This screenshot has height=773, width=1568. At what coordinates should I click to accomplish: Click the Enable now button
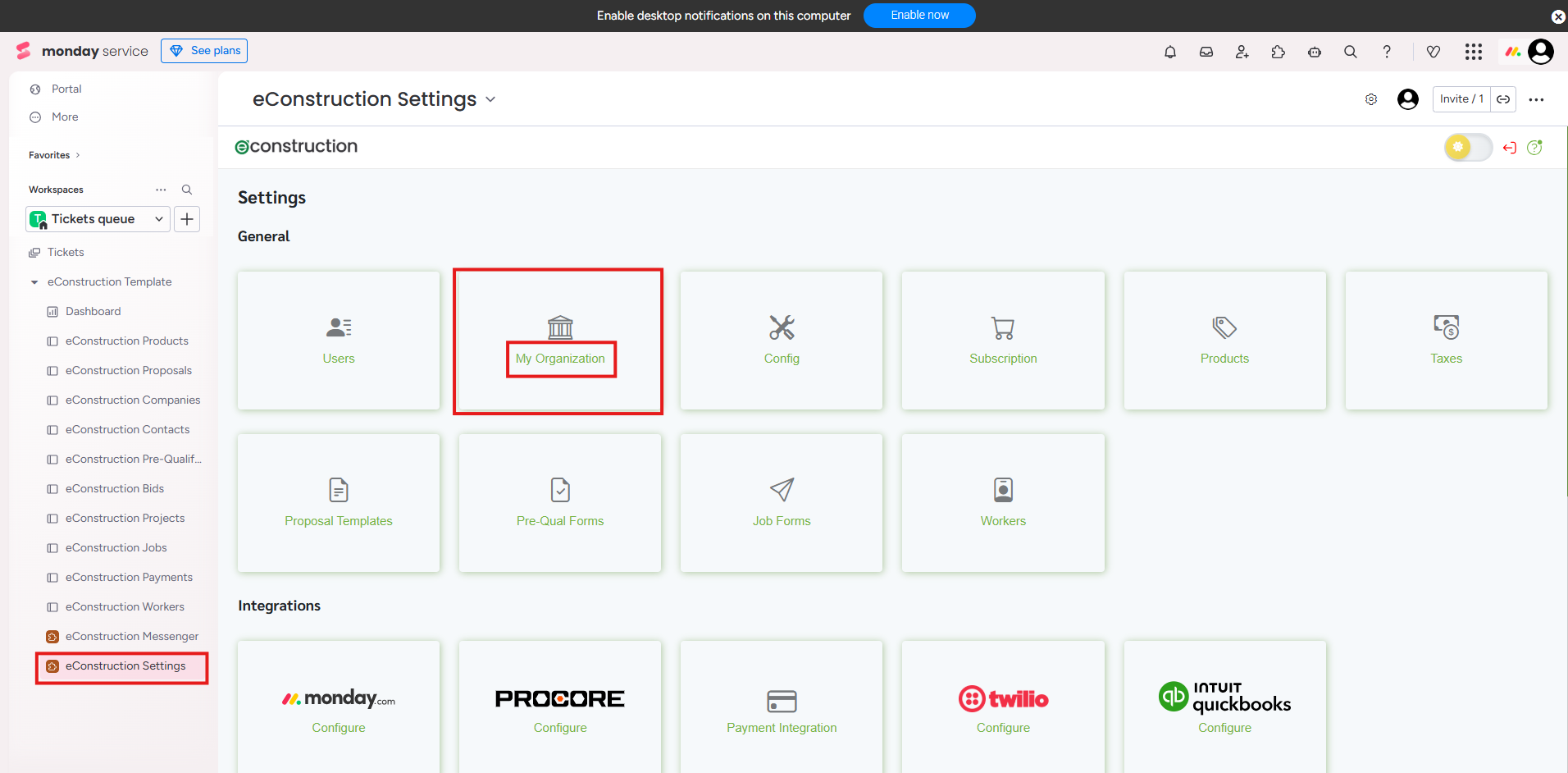(919, 16)
